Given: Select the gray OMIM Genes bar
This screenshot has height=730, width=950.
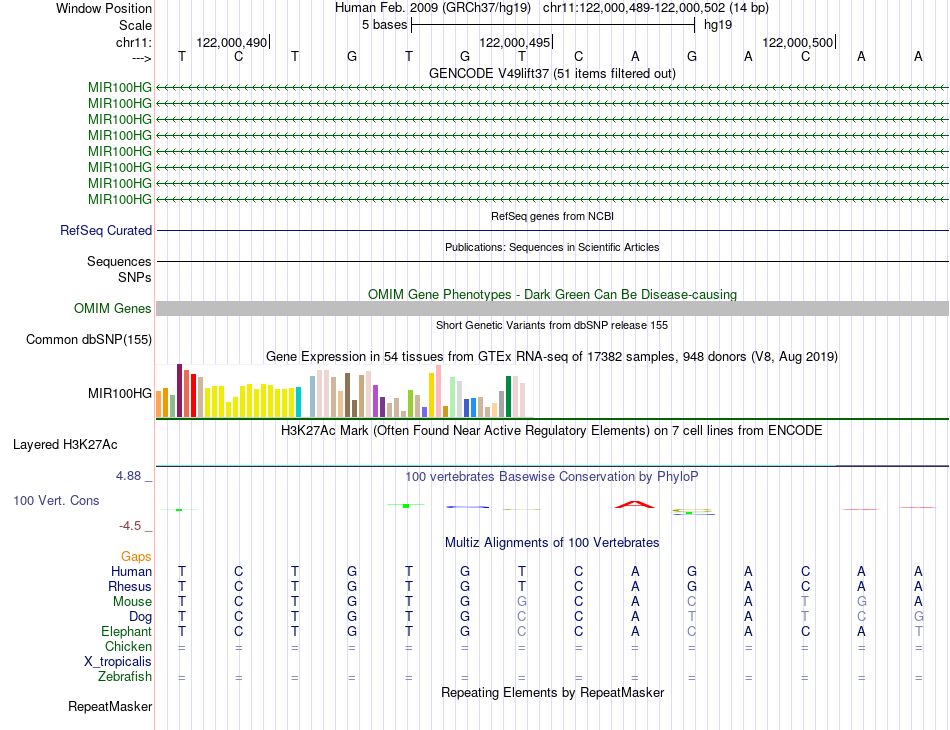Looking at the screenshot, I should pyautogui.click(x=552, y=308).
